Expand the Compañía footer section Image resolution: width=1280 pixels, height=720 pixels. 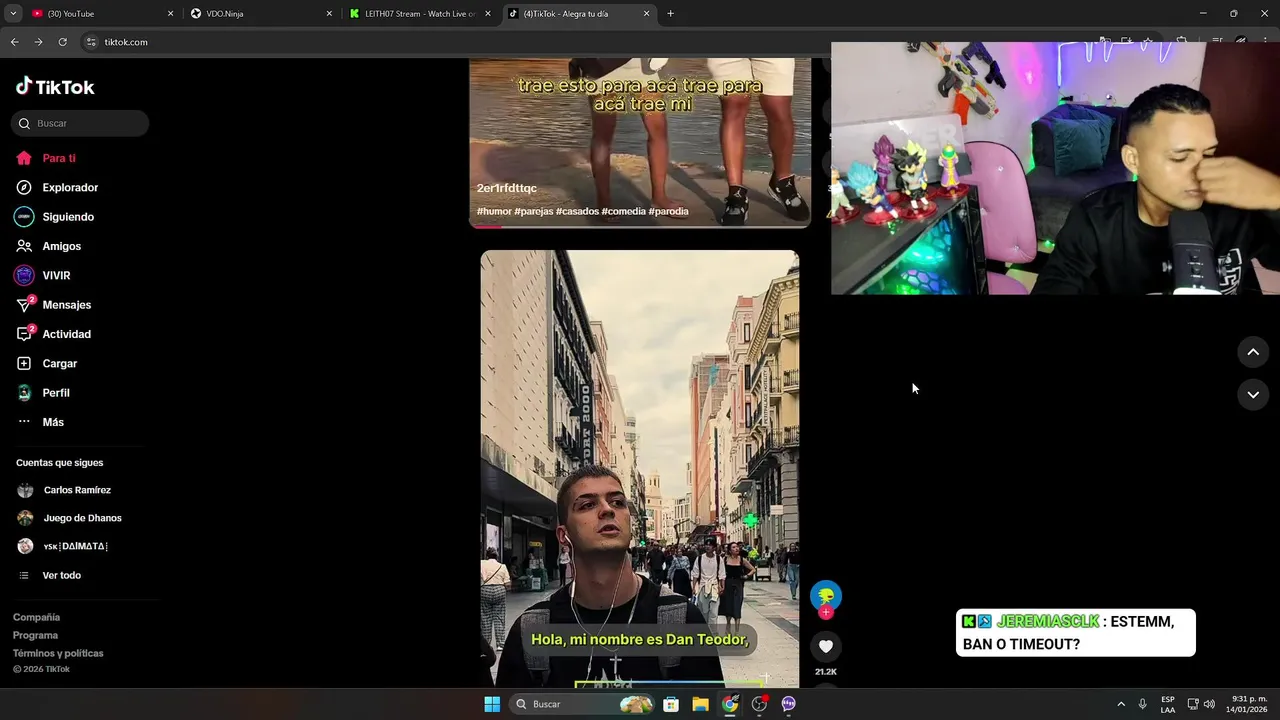[36, 617]
